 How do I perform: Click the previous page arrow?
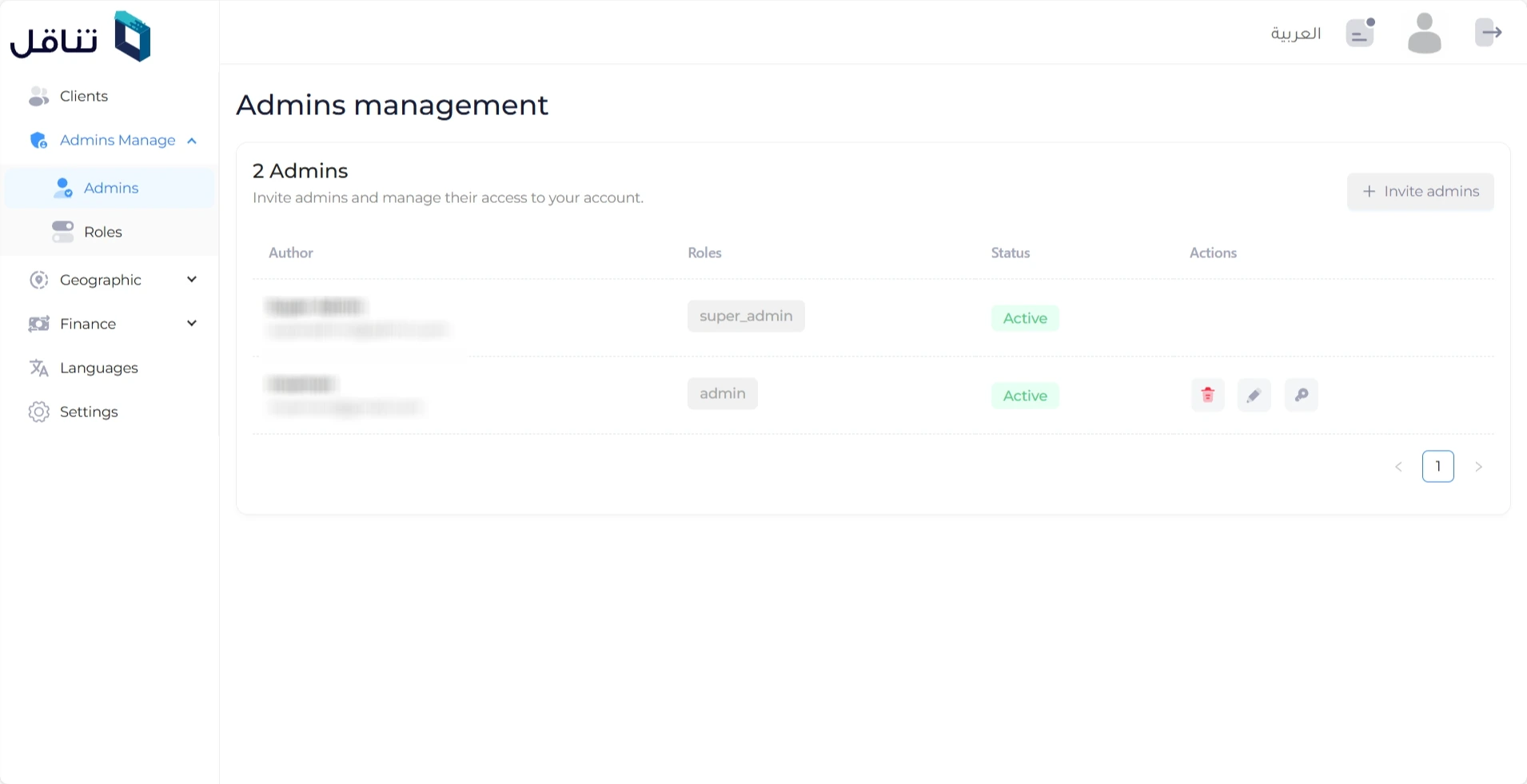1398,467
